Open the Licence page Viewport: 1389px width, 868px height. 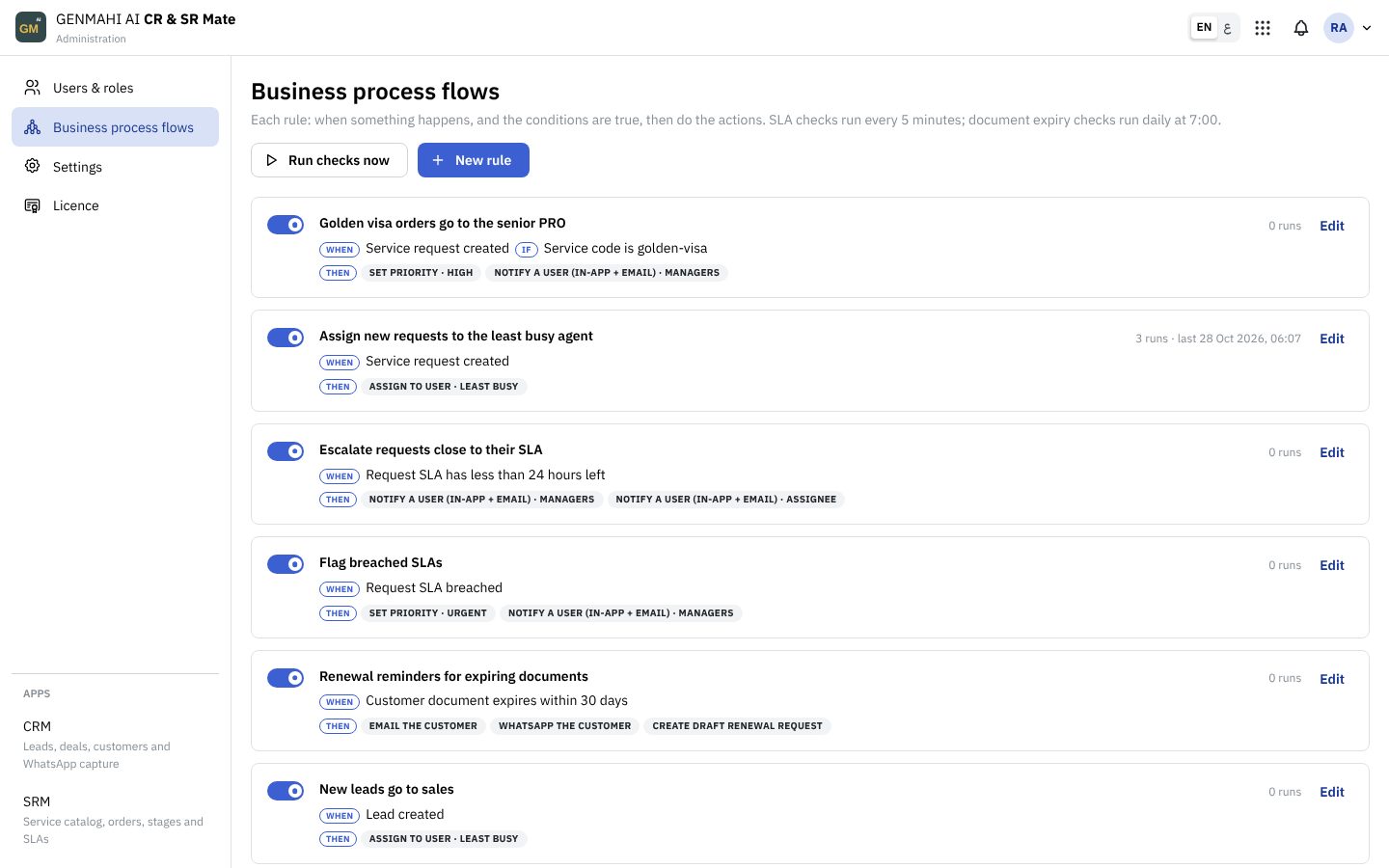[115, 205]
